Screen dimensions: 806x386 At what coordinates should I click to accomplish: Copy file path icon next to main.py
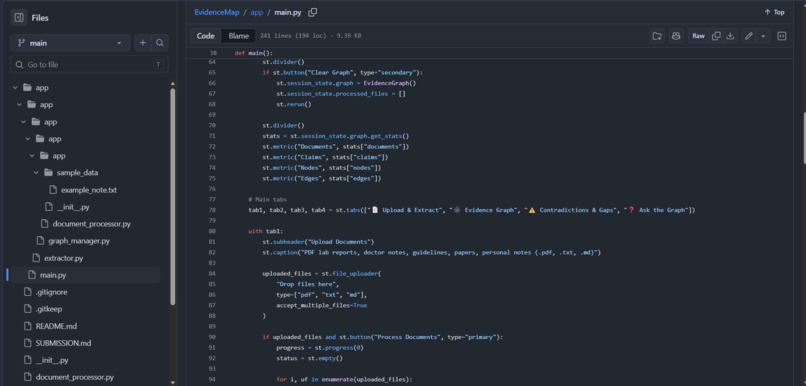coord(312,12)
